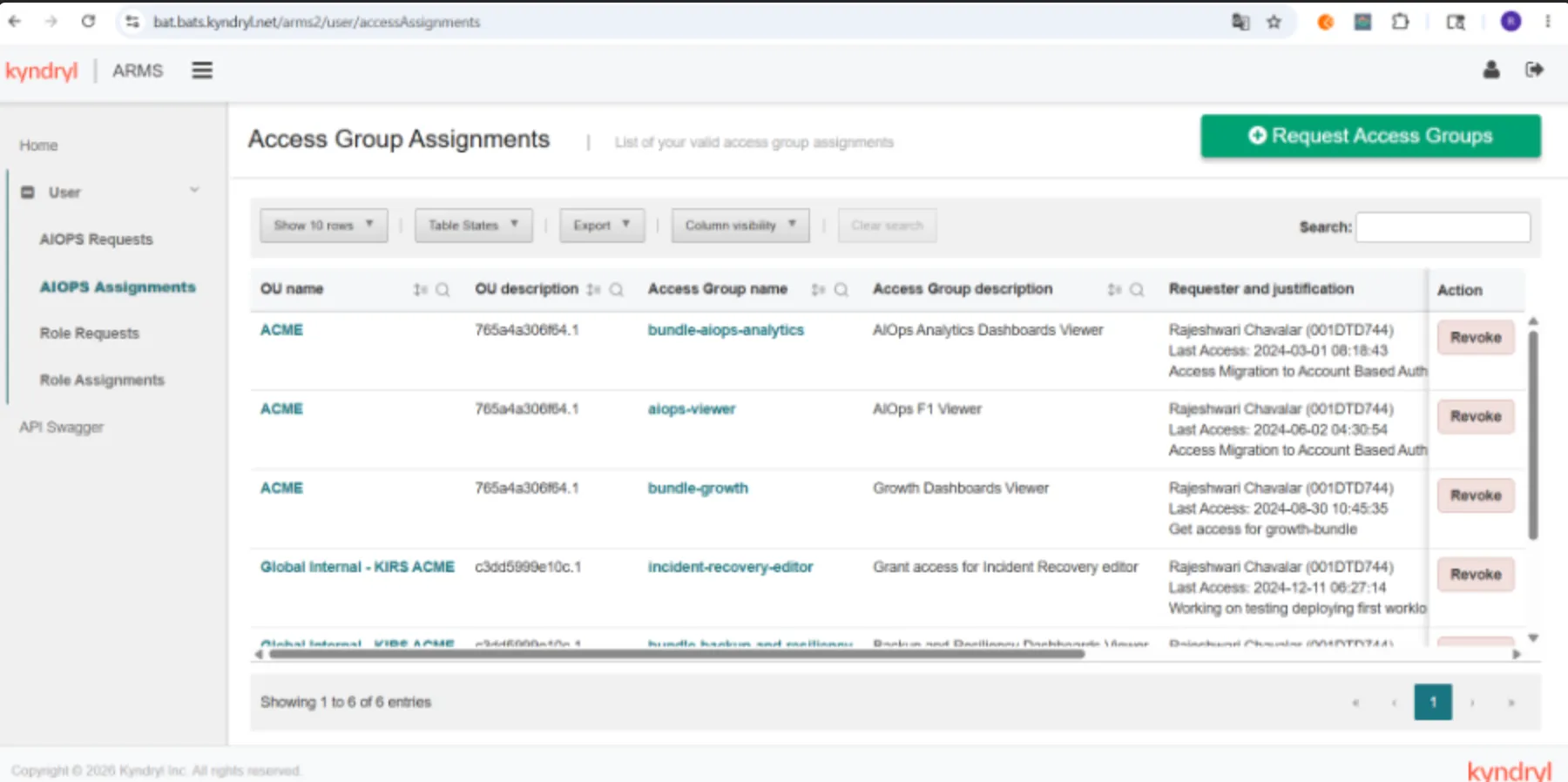Click the 'AIOps Analytics Dashboards Viewer' description
The image size is (1568, 782).
(x=988, y=330)
